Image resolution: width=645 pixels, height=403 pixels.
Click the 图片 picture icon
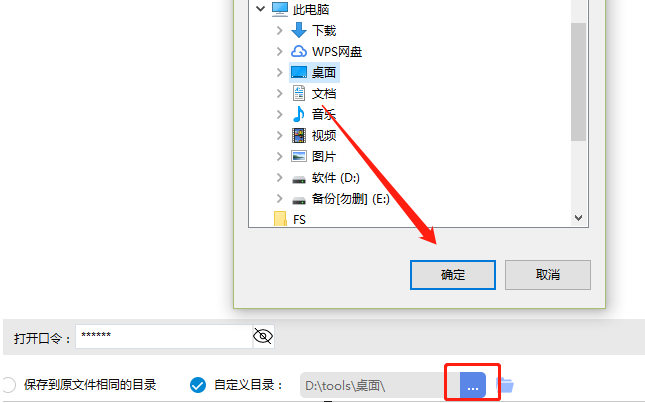299,156
